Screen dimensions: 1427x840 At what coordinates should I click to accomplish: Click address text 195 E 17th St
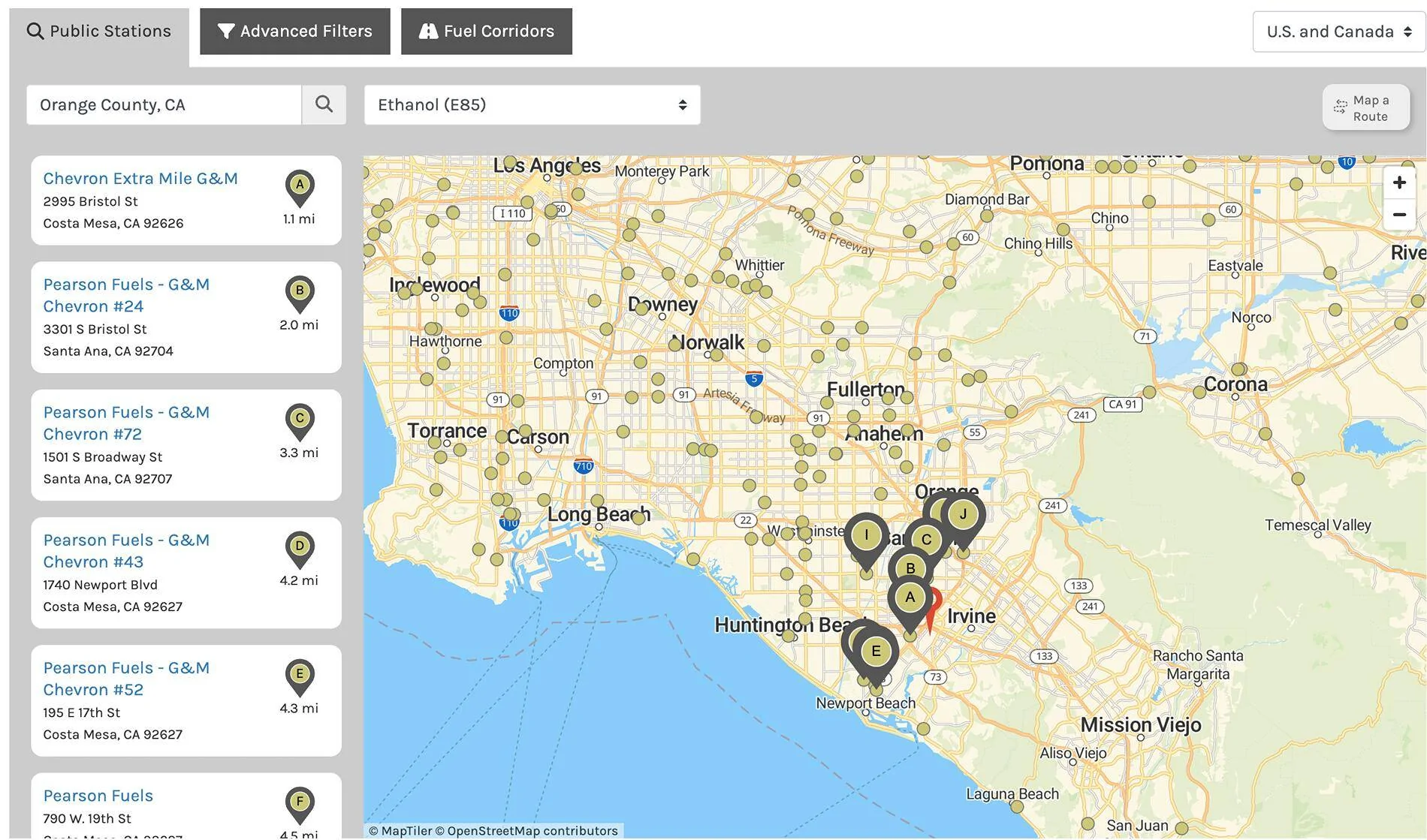(82, 712)
